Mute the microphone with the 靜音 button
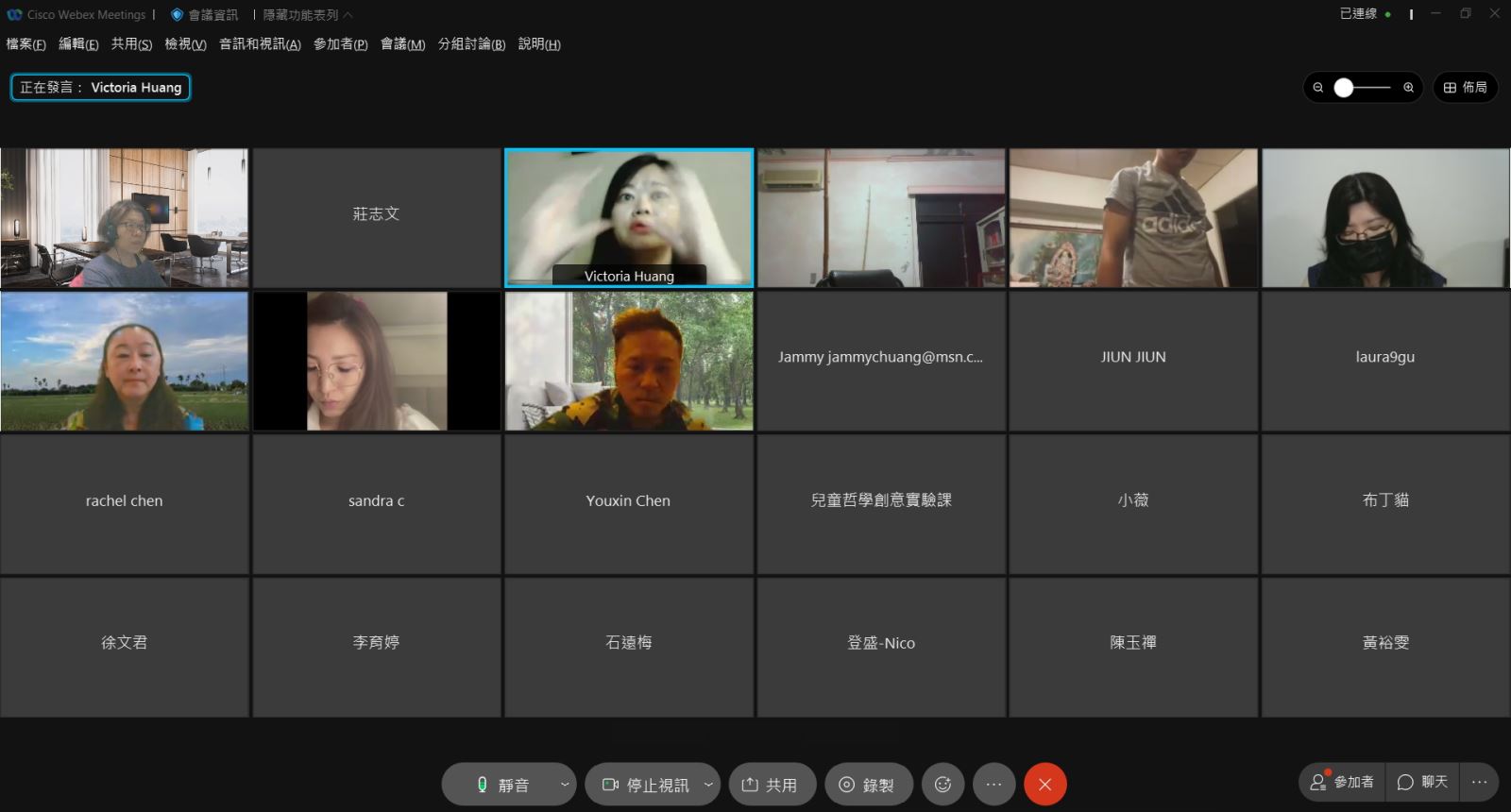Screen dimensions: 1511x812 [501, 785]
